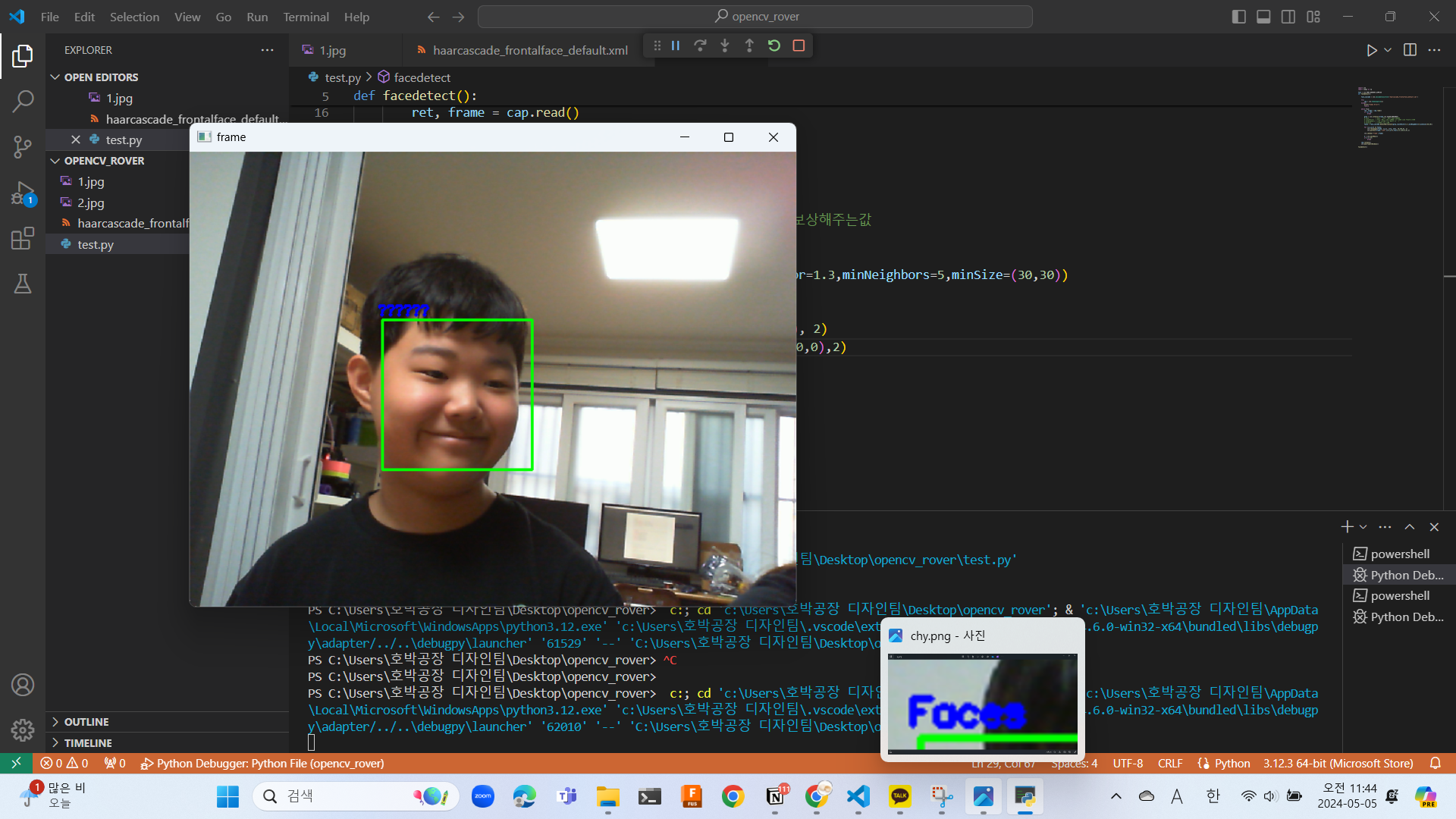Image resolution: width=1456 pixels, height=819 pixels.
Task: Open the Source Control view
Action: tap(23, 147)
